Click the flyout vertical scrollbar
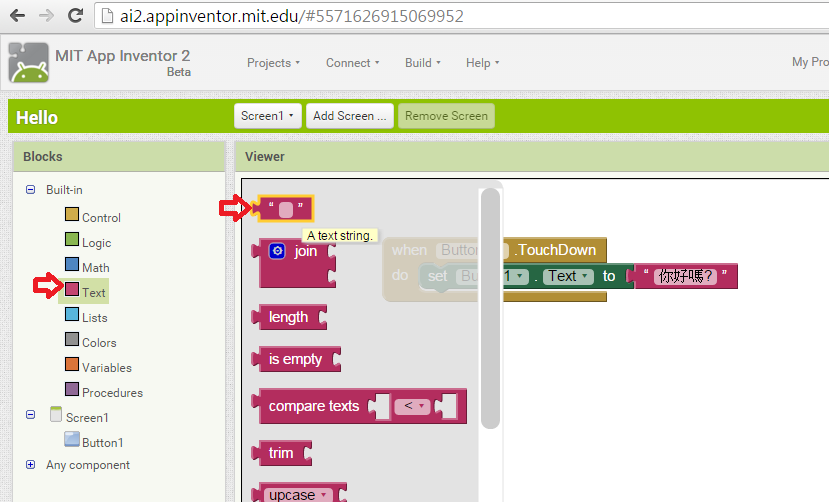Viewport: 829px width, 502px height. [x=491, y=309]
